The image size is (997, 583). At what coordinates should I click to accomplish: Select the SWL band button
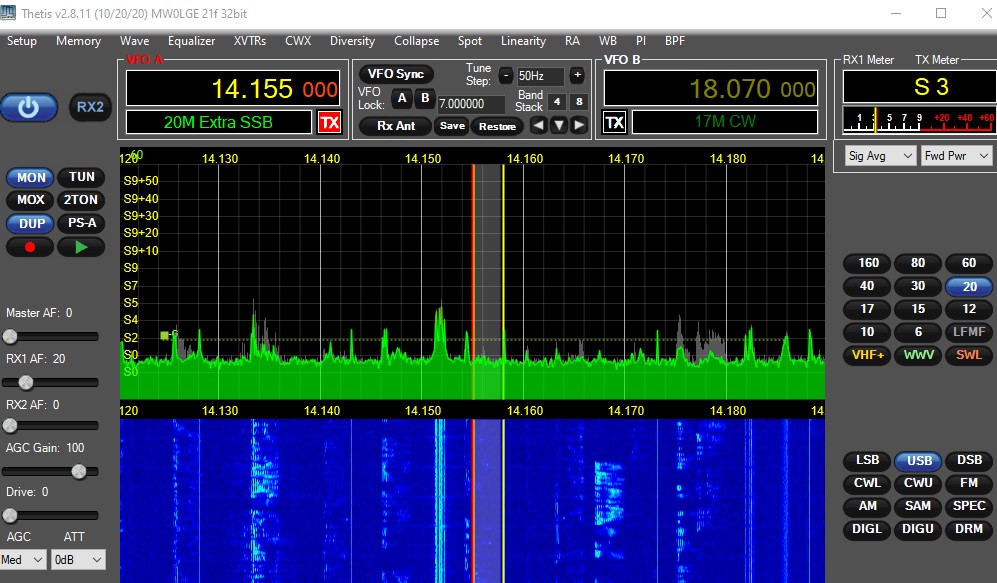click(969, 355)
